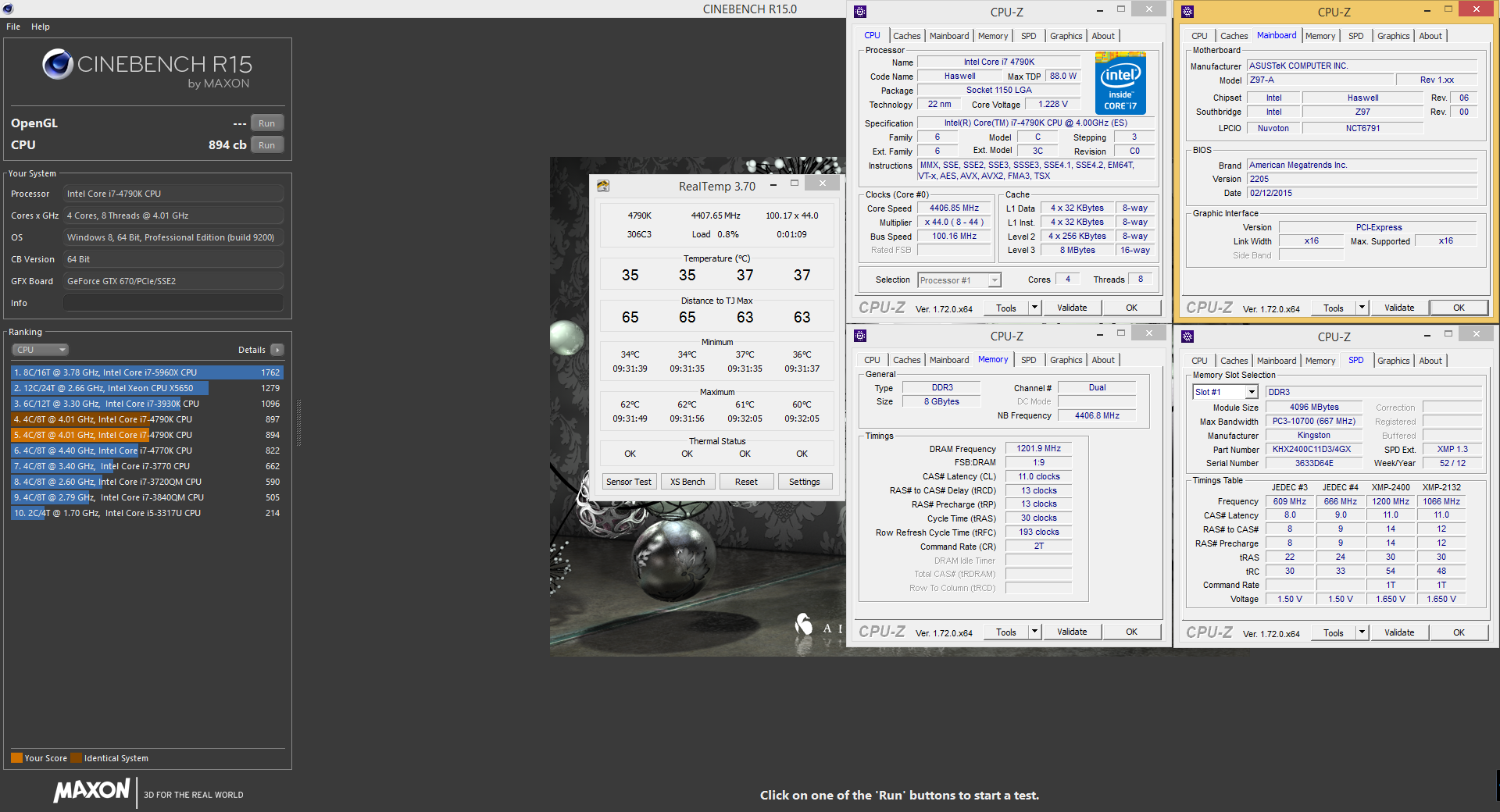Open the Slot #1 memory slot dropdown
The image size is (1500, 812).
1225,392
